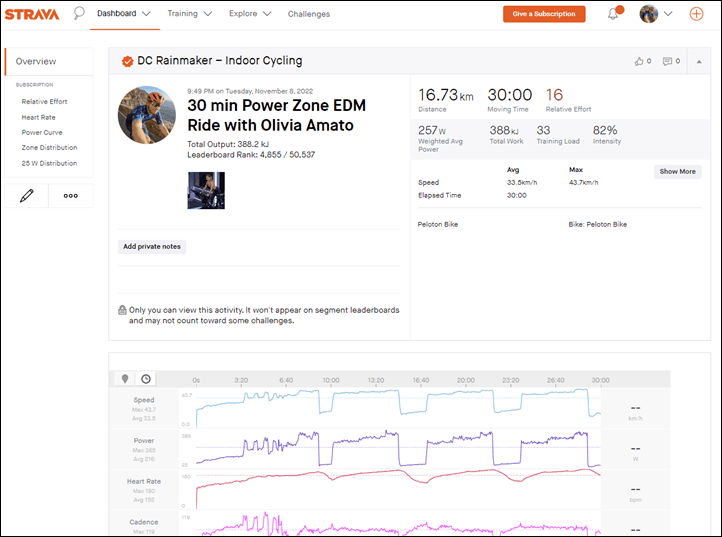Image resolution: width=722 pixels, height=537 pixels.
Task: Open the Challenges menu item
Action: 309,14
